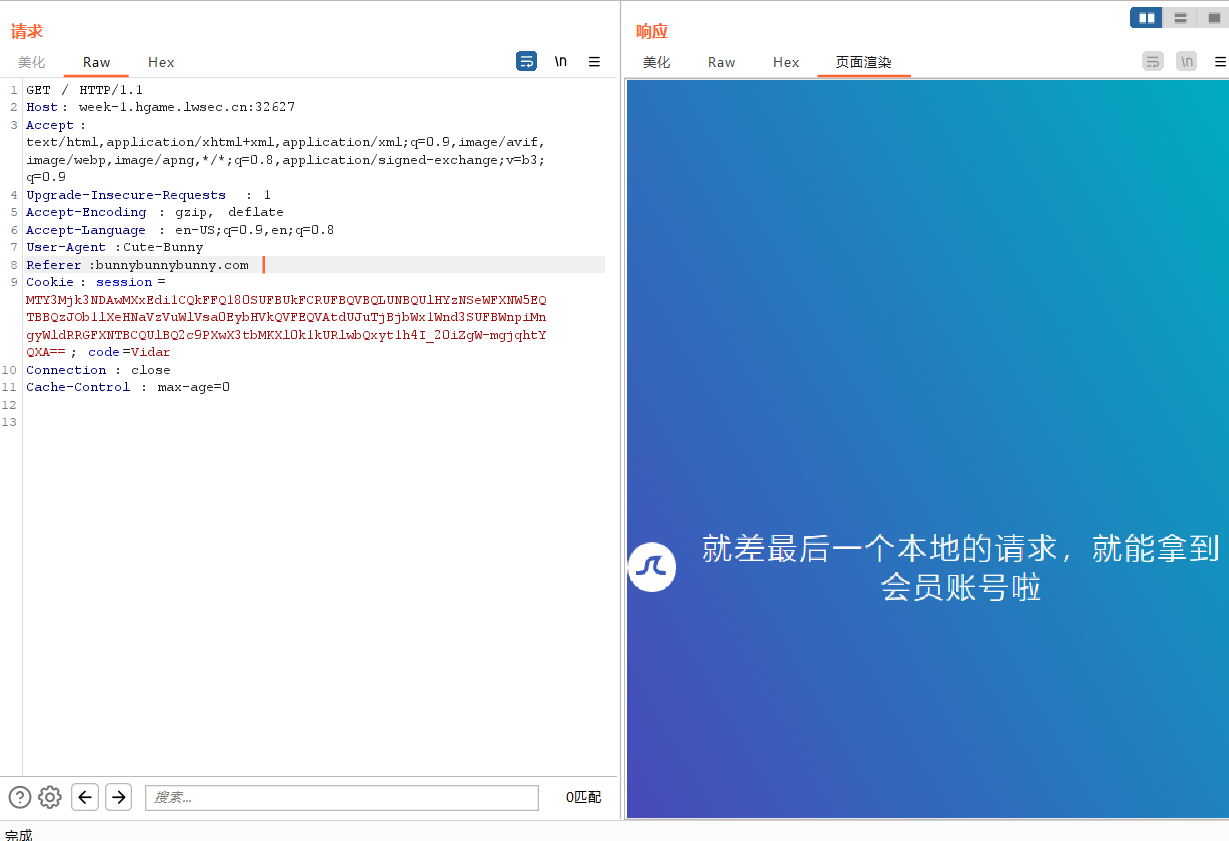Switch request view to Hex tab

click(161, 62)
